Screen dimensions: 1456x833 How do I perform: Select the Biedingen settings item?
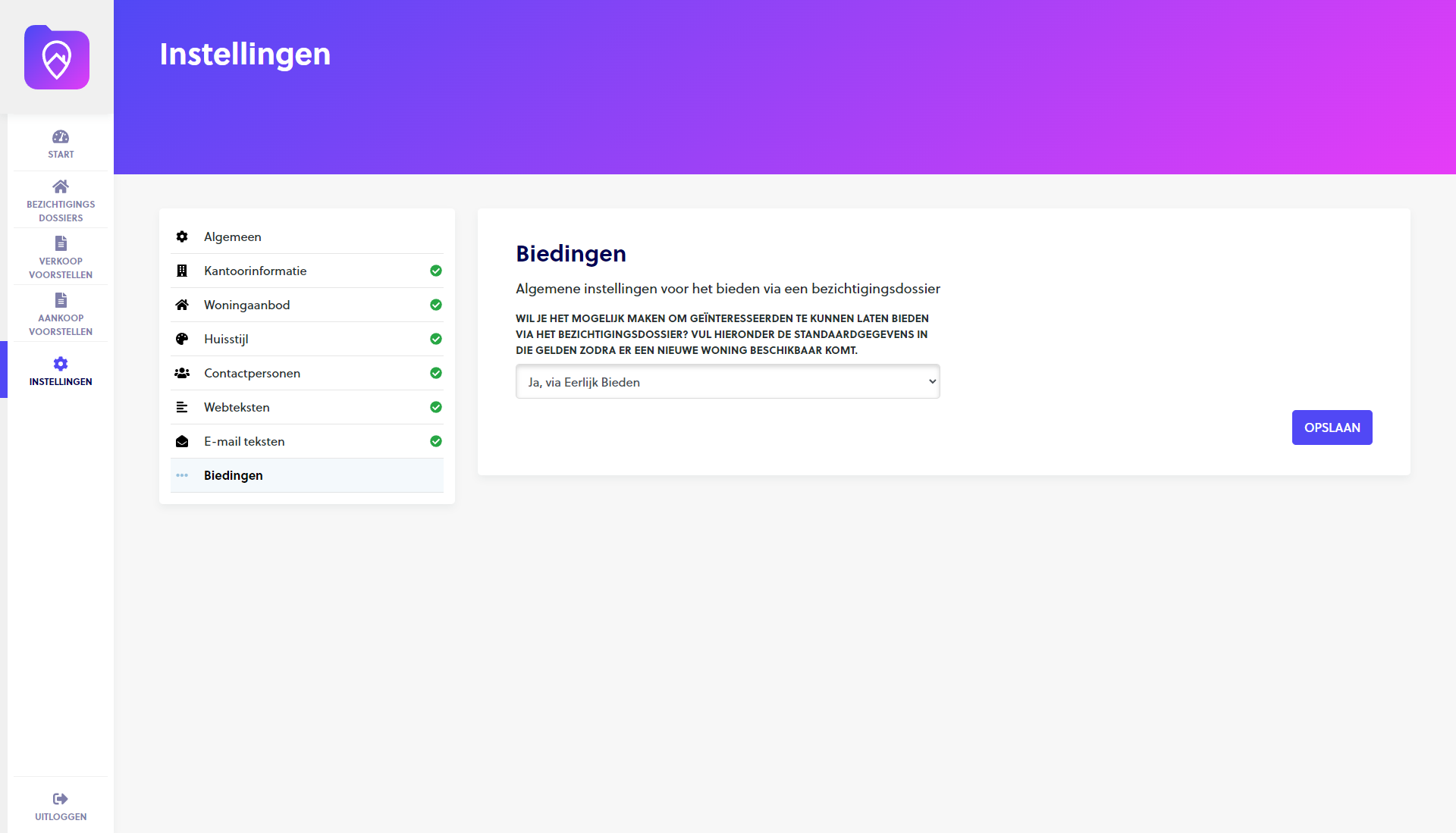click(307, 475)
